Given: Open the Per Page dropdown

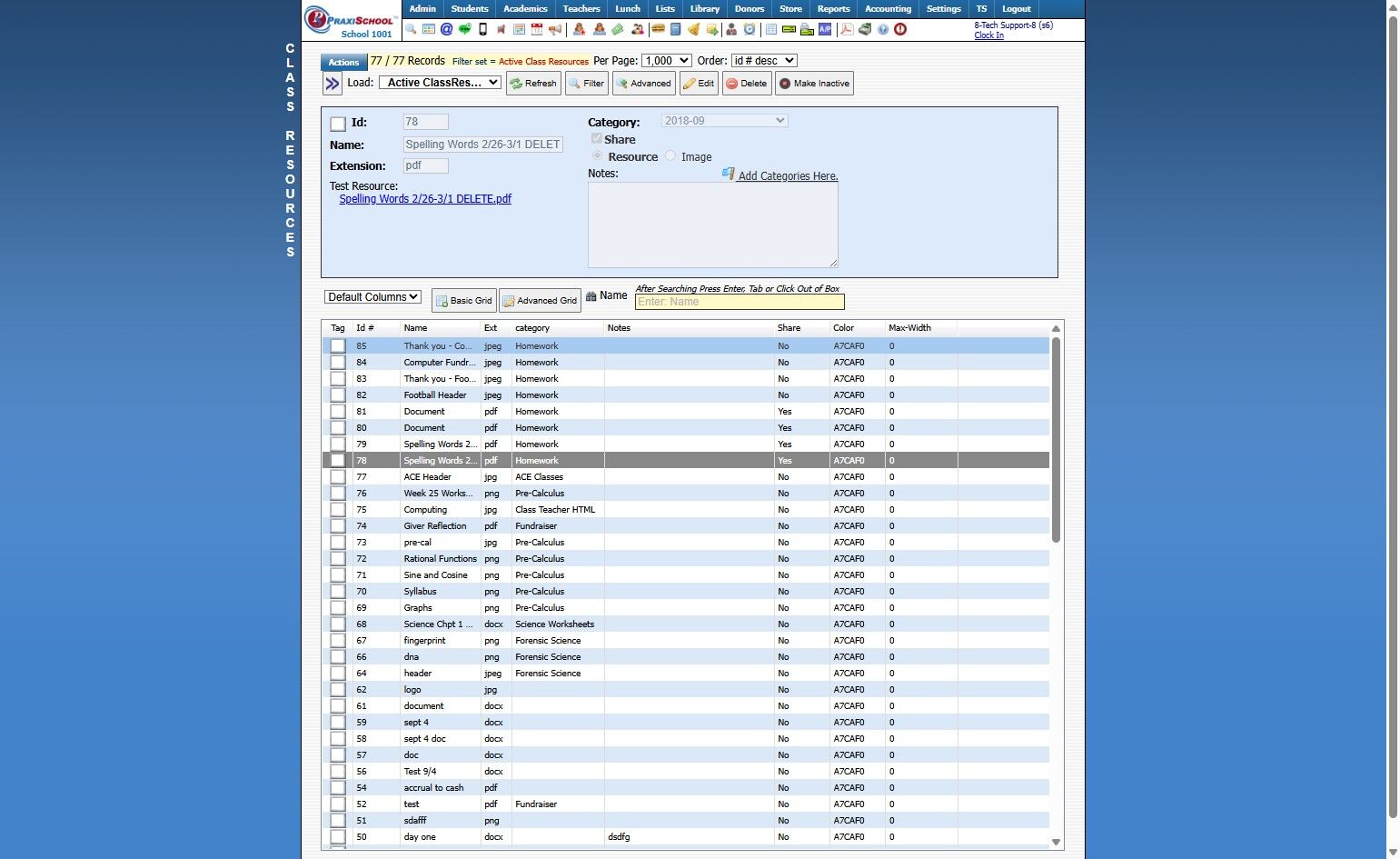Looking at the screenshot, I should pyautogui.click(x=666, y=61).
